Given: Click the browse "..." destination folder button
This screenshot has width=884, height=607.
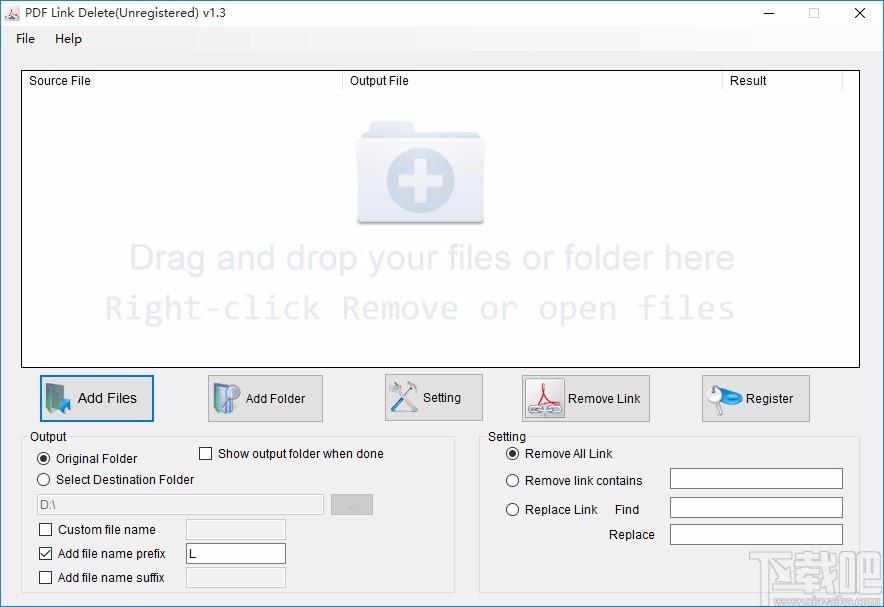Looking at the screenshot, I should tap(352, 504).
